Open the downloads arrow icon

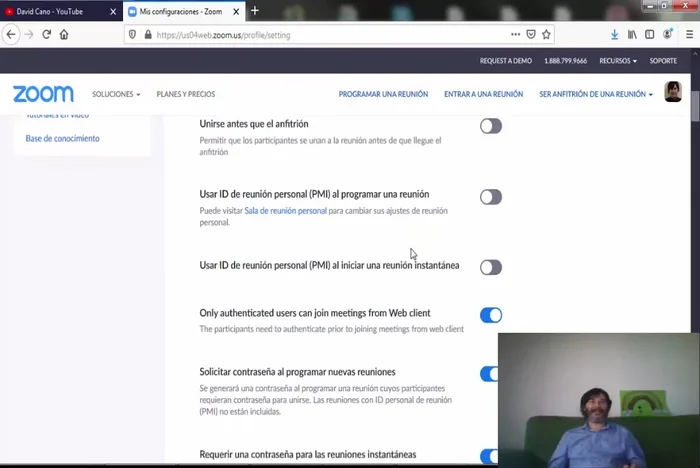click(614, 34)
